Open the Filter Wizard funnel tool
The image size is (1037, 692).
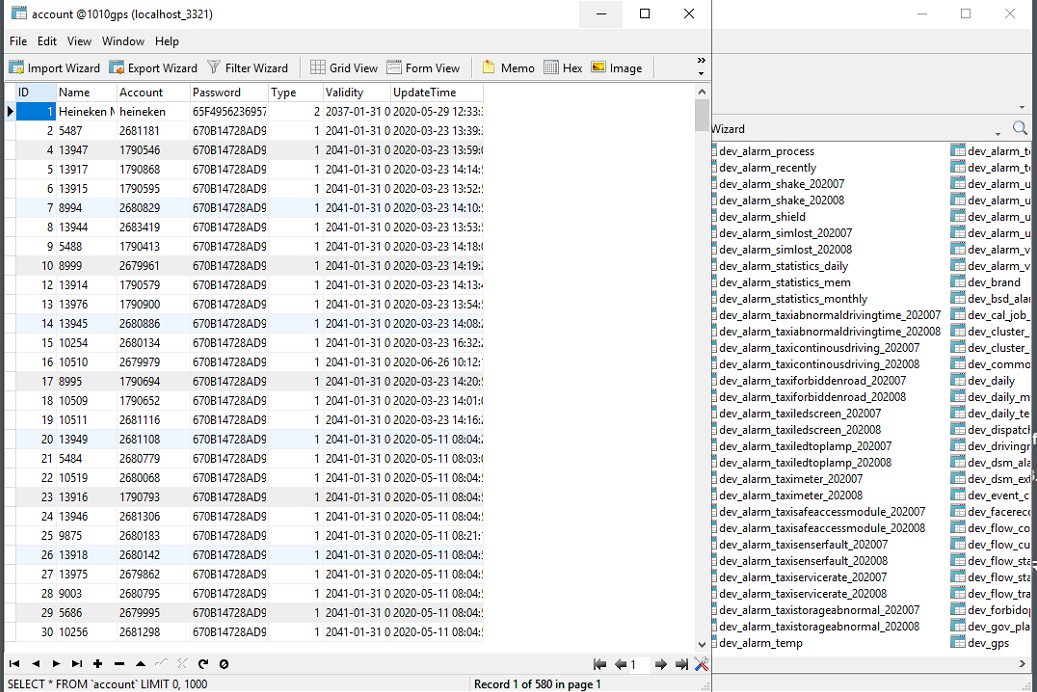248,67
